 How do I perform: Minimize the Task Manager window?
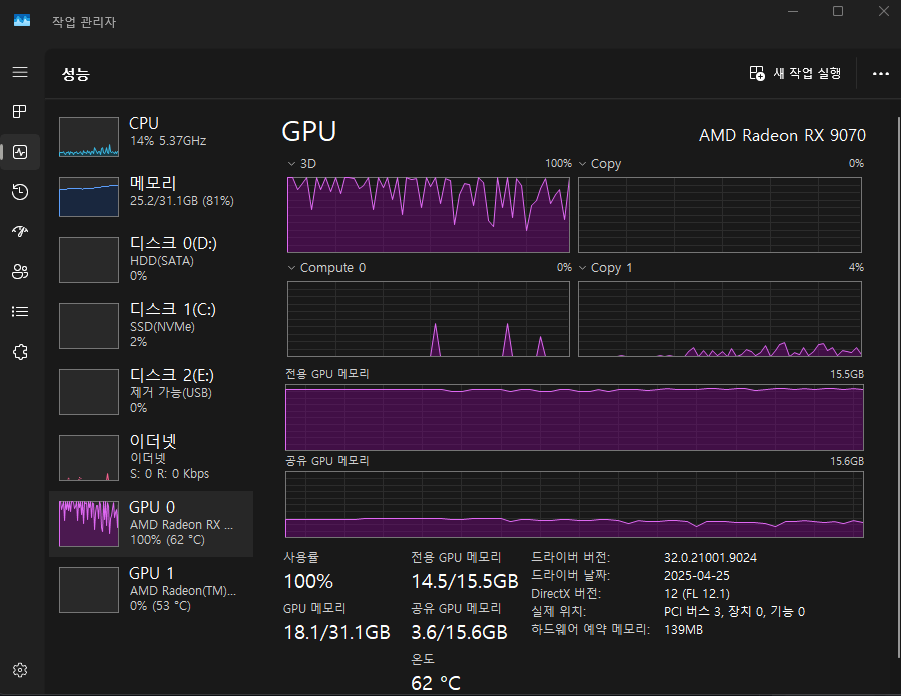click(793, 11)
